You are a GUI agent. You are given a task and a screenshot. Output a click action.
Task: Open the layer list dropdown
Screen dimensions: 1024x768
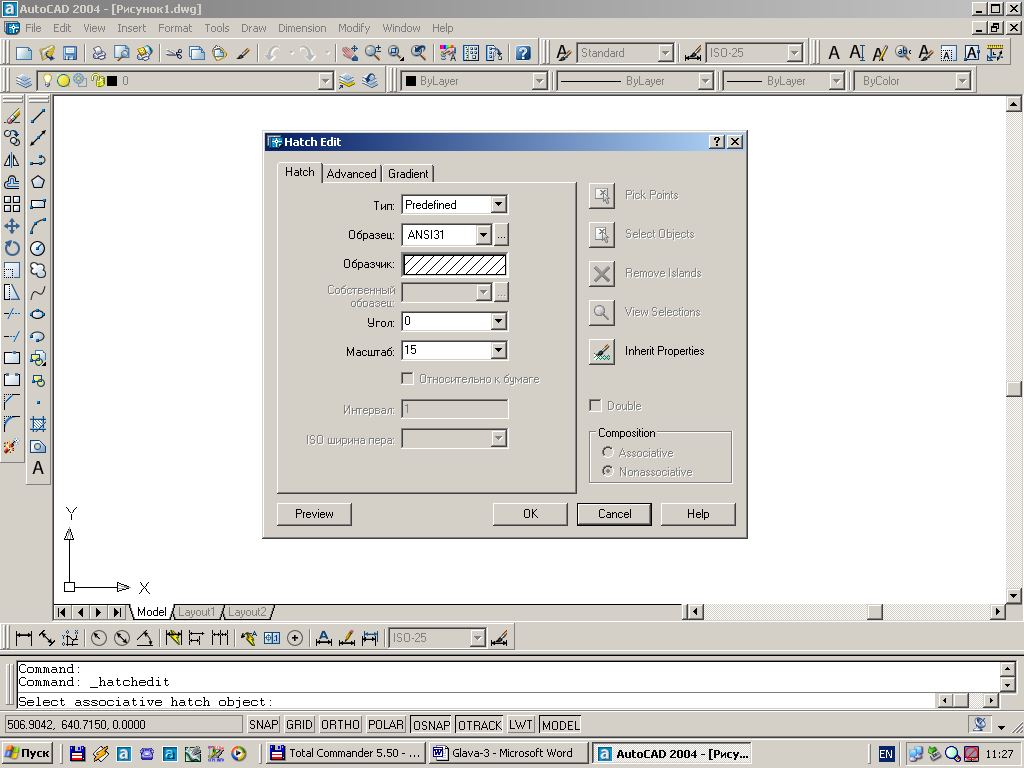325,81
